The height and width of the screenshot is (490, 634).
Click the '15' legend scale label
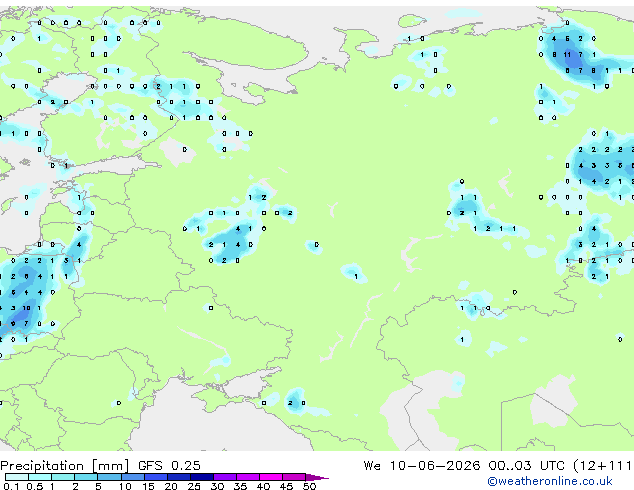coord(148,486)
